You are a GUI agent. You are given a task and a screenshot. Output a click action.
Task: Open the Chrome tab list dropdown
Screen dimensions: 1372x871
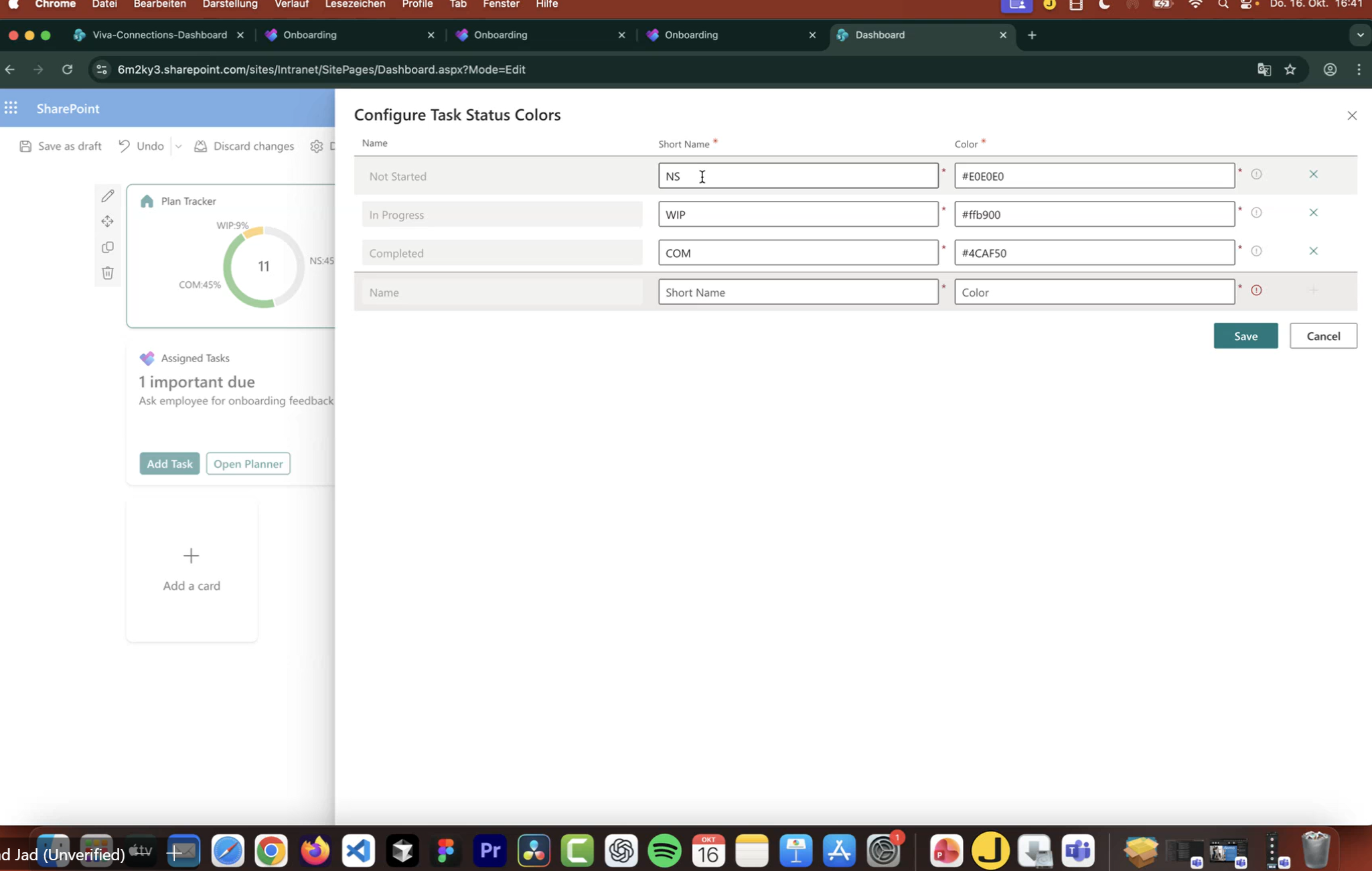[1359, 35]
